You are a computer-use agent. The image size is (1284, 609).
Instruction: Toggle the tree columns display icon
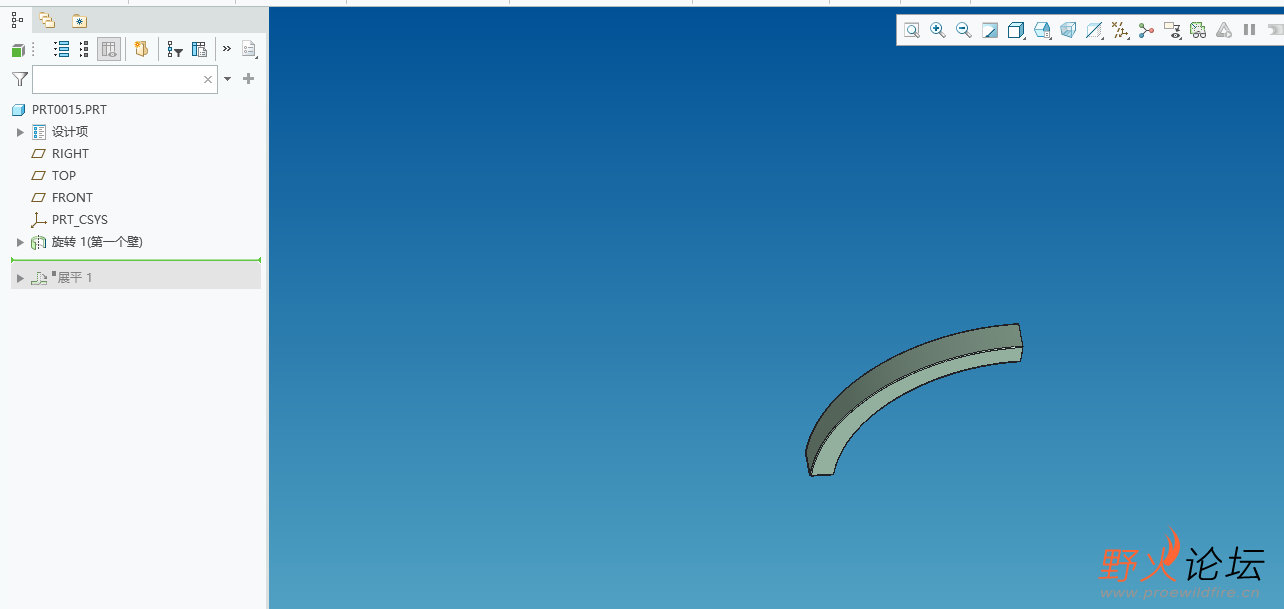point(109,49)
